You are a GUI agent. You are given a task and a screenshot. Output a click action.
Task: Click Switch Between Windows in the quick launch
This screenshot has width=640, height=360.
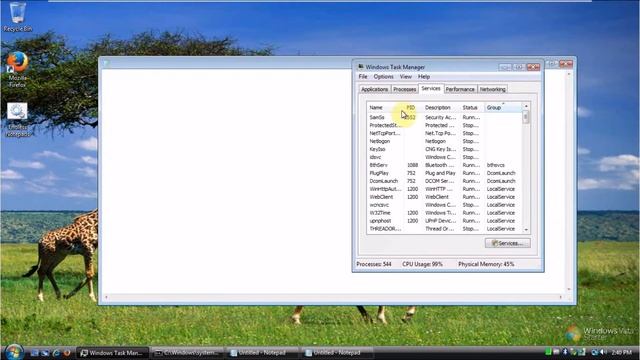(45, 353)
